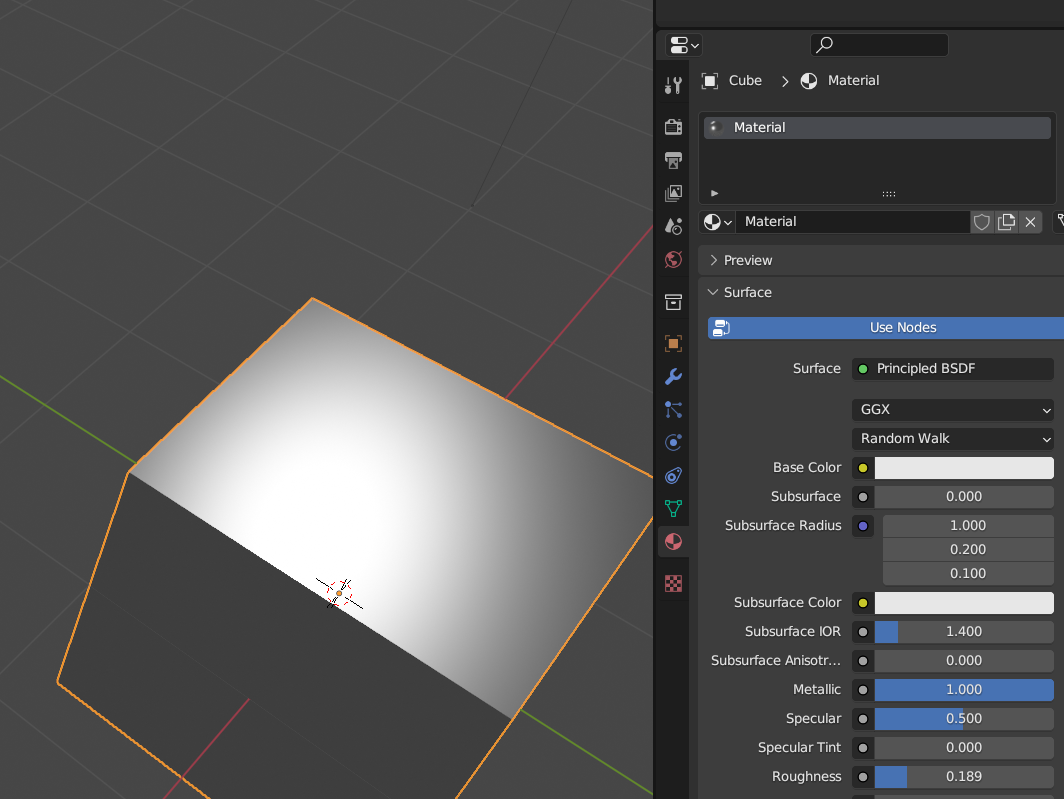Click the Principled BSDF surface shader button
Image resolution: width=1064 pixels, height=799 pixels.
pos(952,369)
